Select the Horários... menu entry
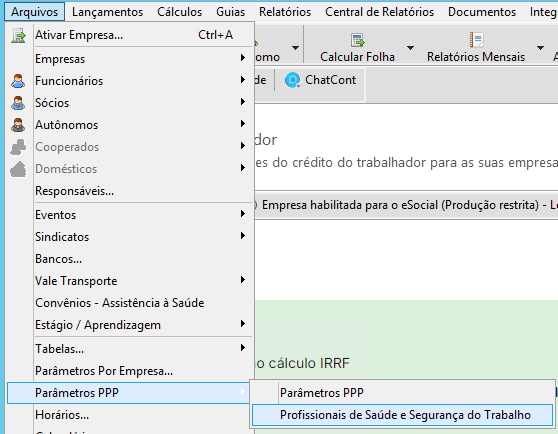Viewport: 558px width, 434px height. point(130,415)
